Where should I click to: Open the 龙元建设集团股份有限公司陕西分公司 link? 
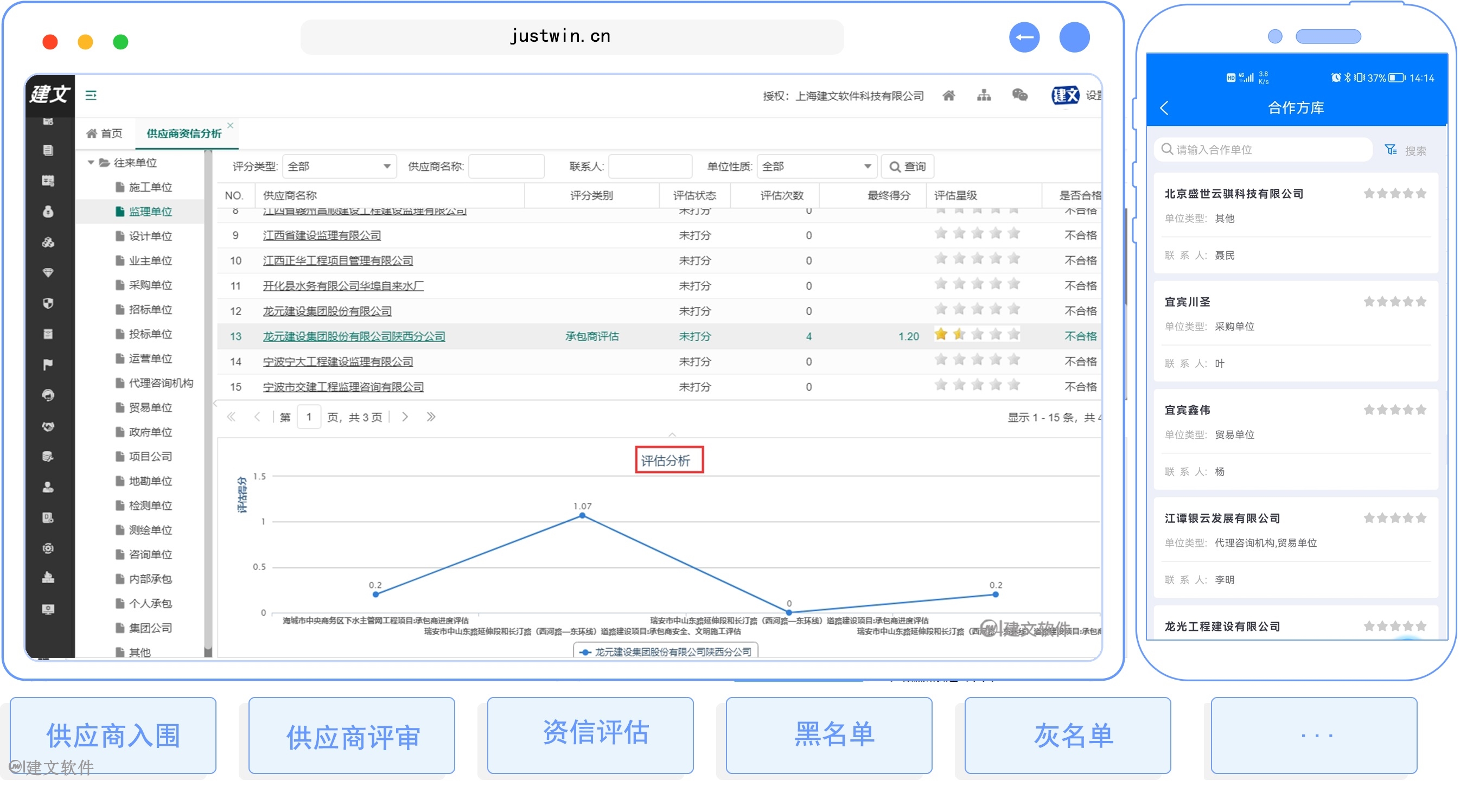pos(354,336)
